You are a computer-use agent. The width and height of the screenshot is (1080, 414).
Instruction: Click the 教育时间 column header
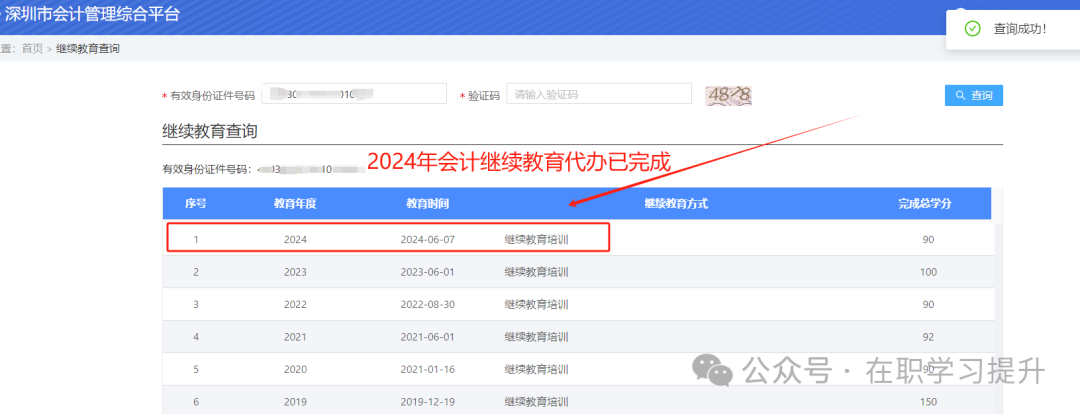click(x=428, y=203)
